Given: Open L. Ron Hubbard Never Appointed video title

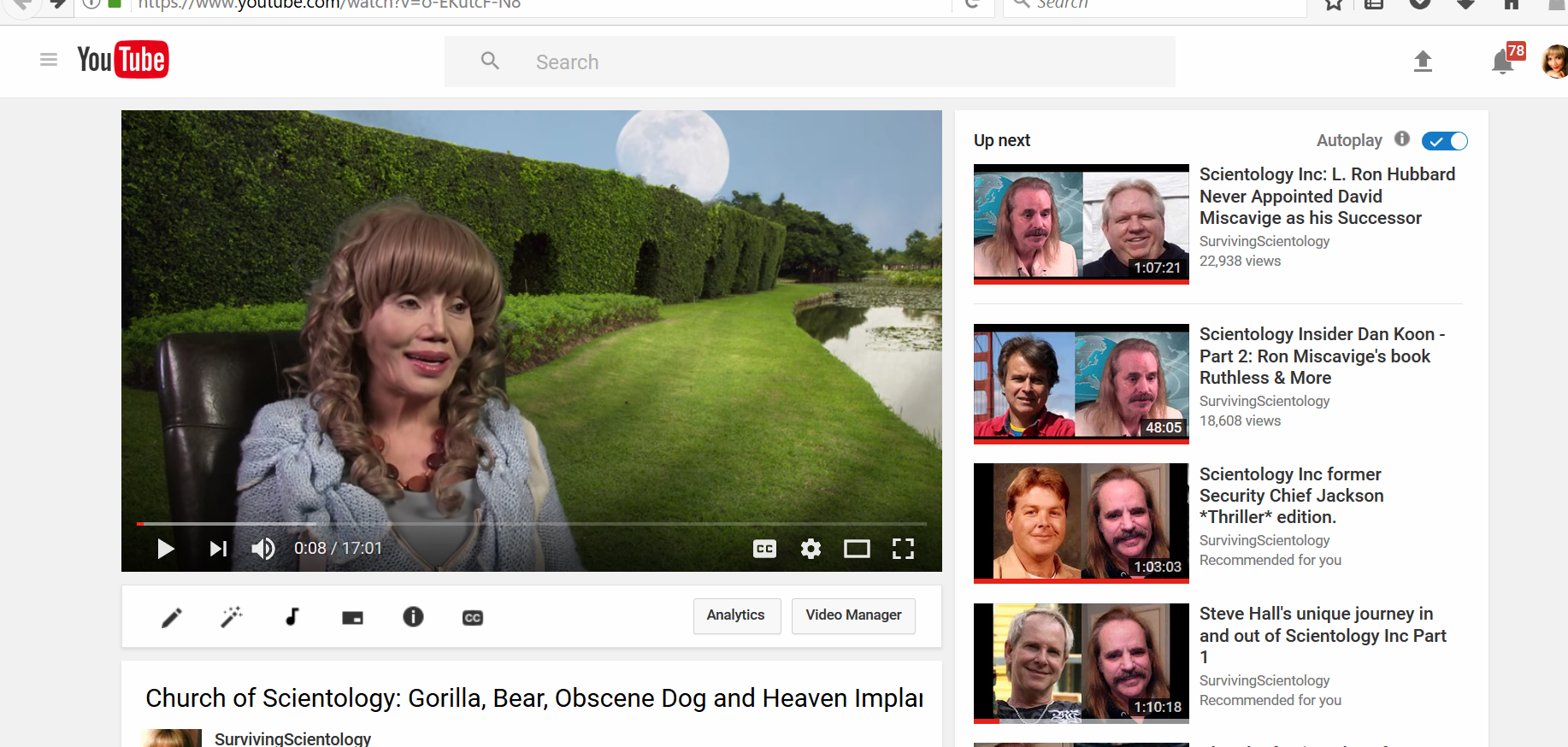Looking at the screenshot, I should point(1327,196).
